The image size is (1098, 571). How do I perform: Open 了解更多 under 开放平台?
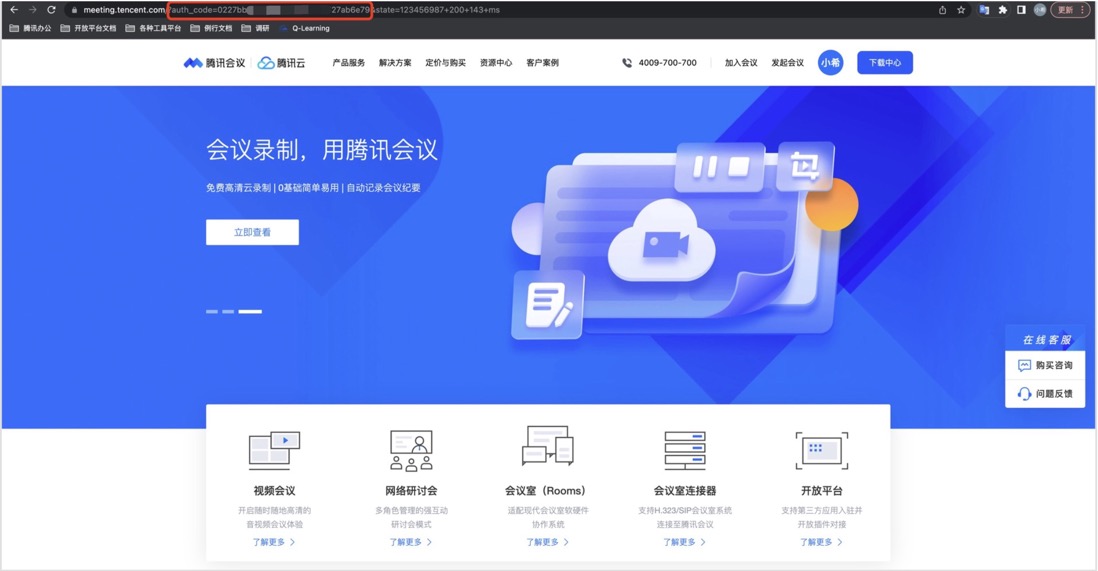pyautogui.click(x=821, y=542)
